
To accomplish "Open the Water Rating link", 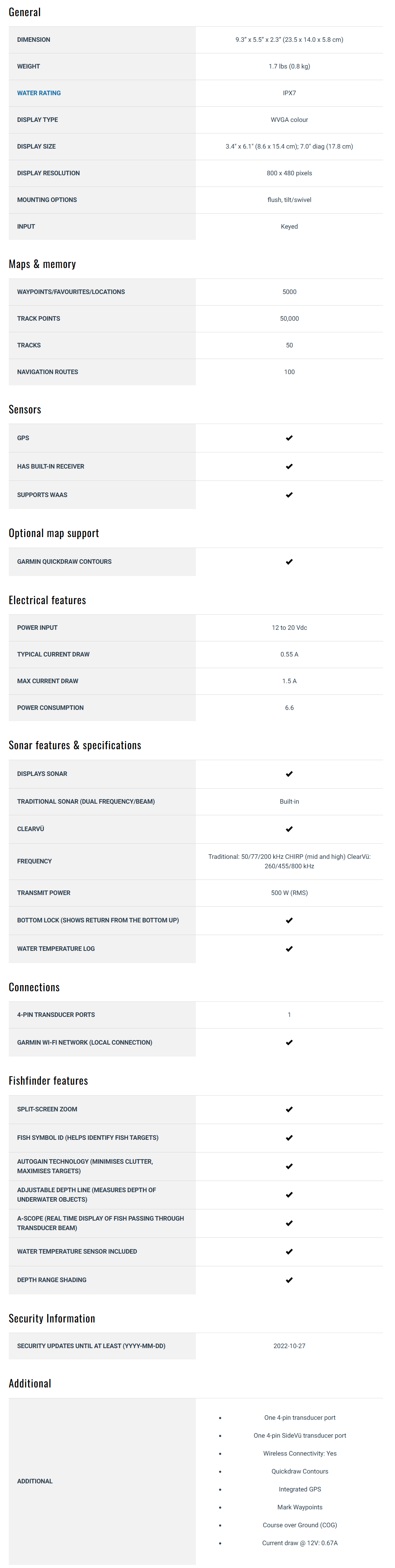I will tap(39, 93).
